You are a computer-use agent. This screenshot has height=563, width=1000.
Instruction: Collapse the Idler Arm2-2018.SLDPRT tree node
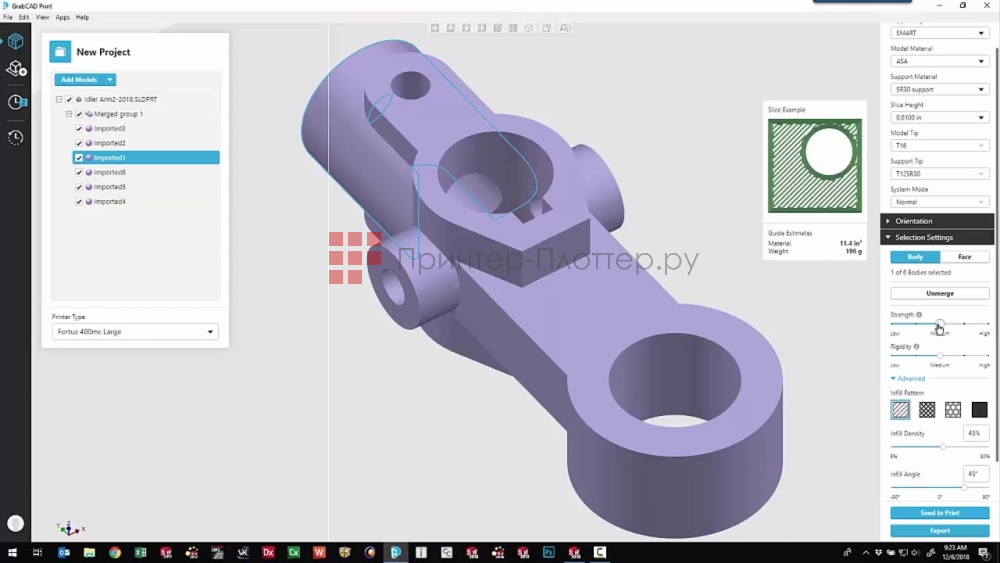(x=59, y=99)
